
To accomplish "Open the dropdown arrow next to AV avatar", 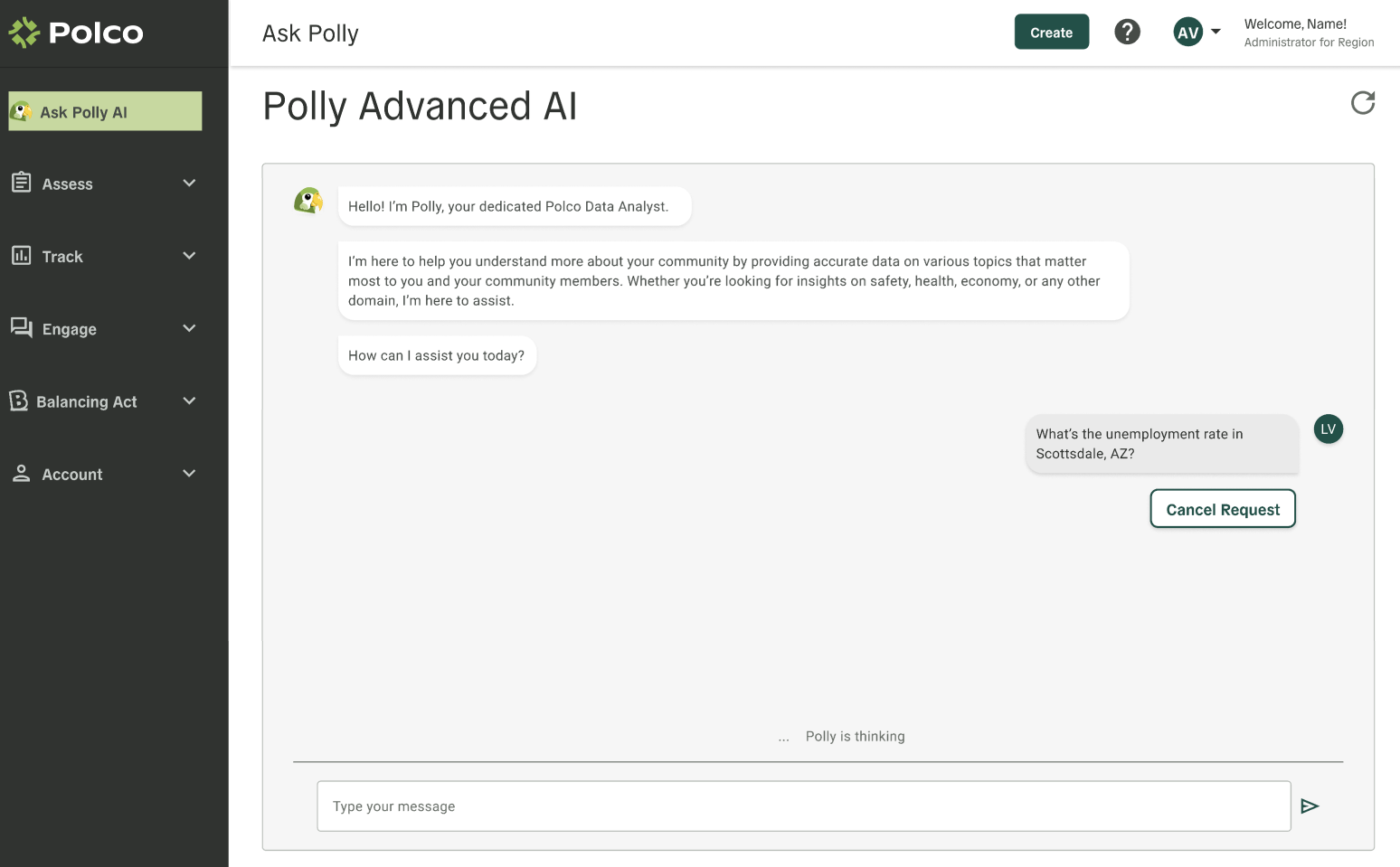I will click(x=1216, y=32).
